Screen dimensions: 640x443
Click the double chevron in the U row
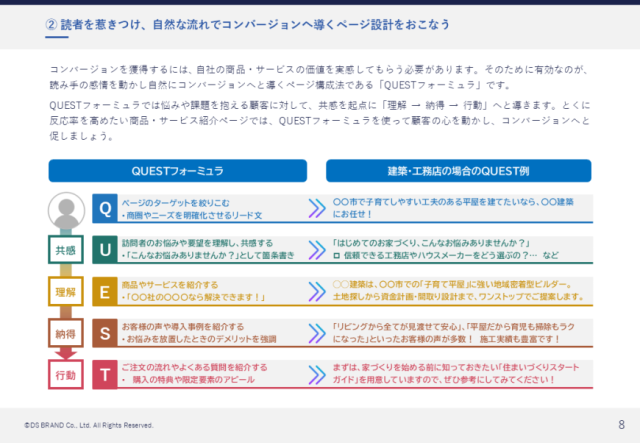click(x=317, y=250)
